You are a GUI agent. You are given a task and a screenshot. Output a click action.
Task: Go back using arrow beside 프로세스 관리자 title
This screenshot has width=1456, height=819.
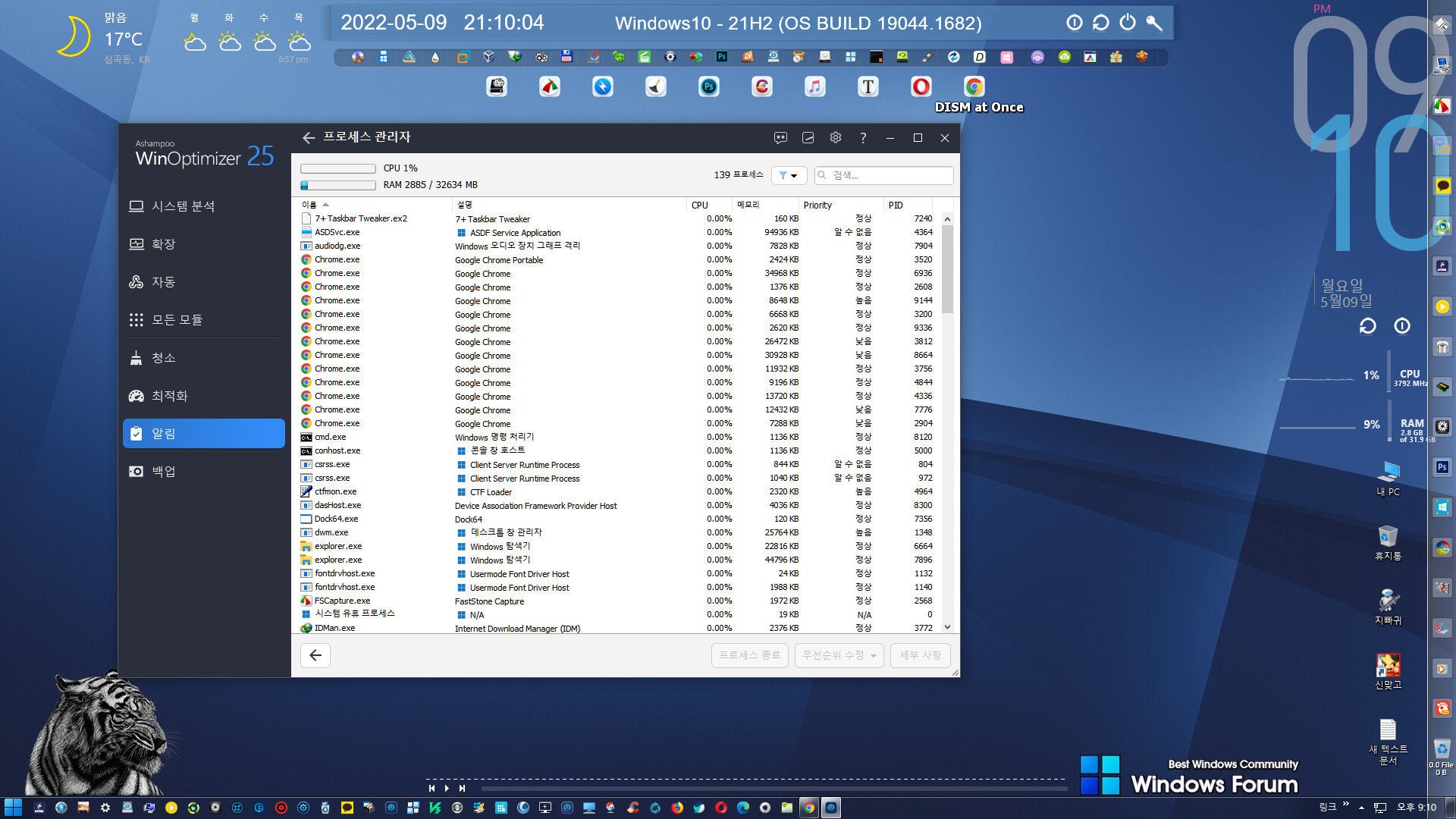[308, 137]
